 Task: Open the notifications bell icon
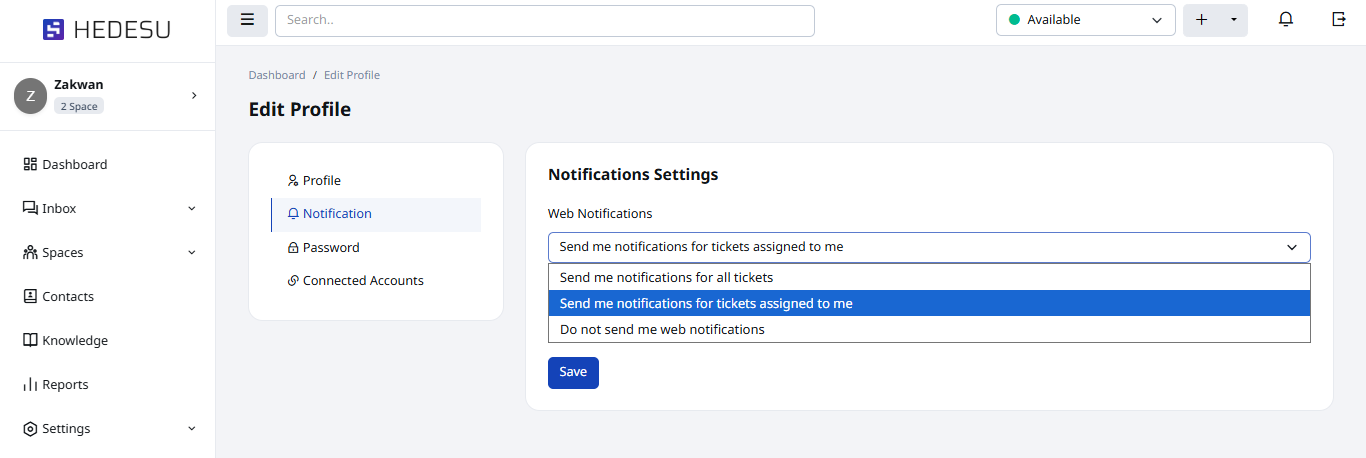pos(1286,20)
